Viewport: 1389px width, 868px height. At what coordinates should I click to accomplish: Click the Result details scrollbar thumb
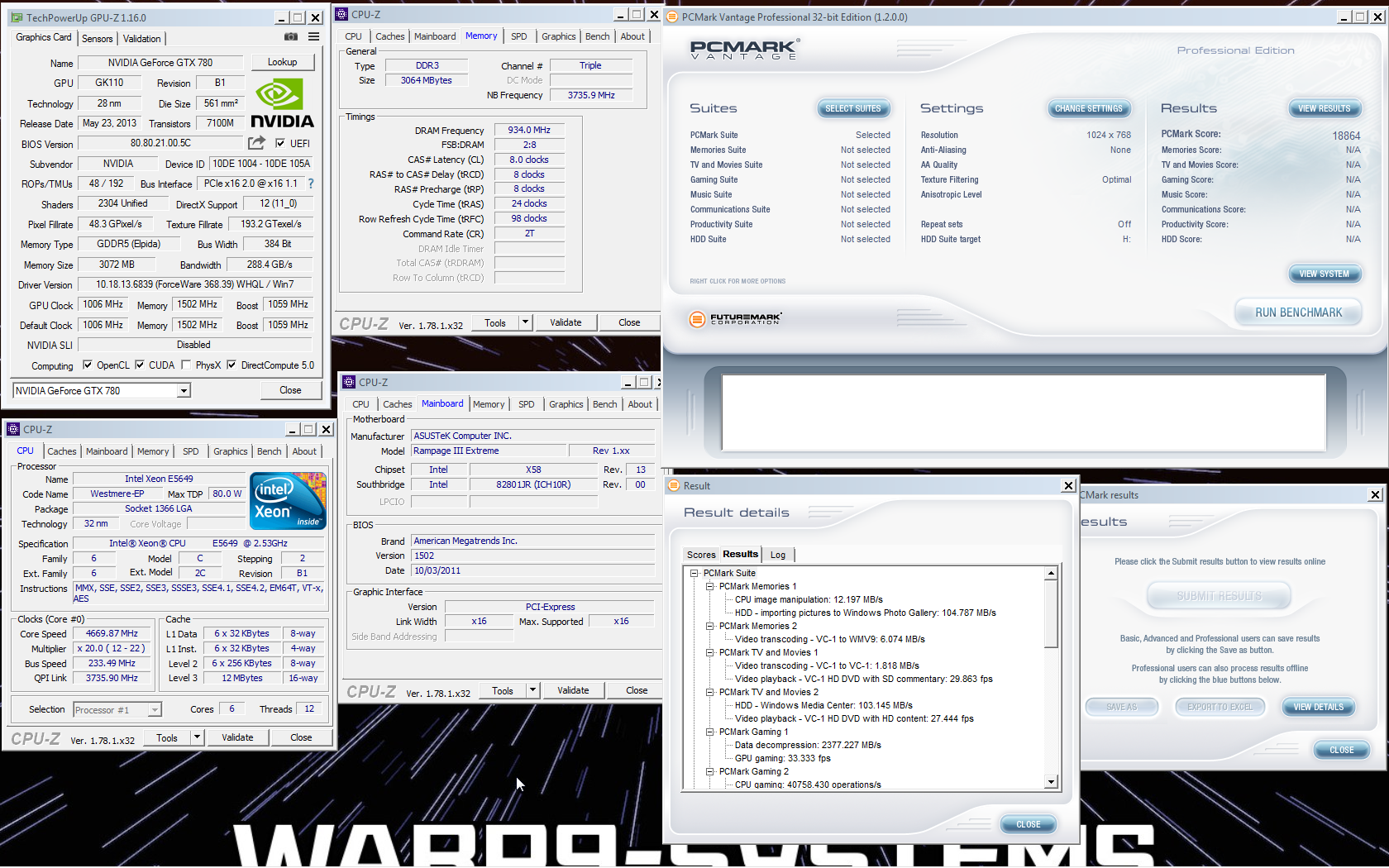(1051, 613)
